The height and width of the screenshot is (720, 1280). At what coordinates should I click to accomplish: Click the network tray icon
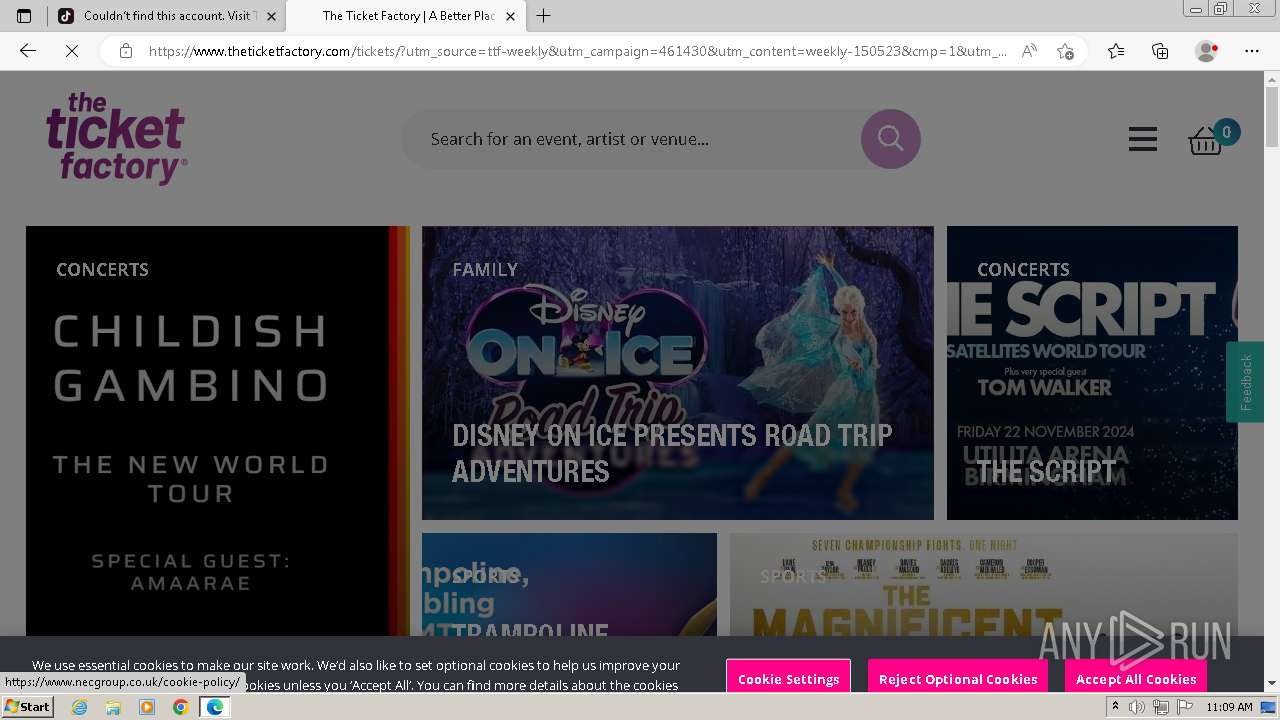1161,707
